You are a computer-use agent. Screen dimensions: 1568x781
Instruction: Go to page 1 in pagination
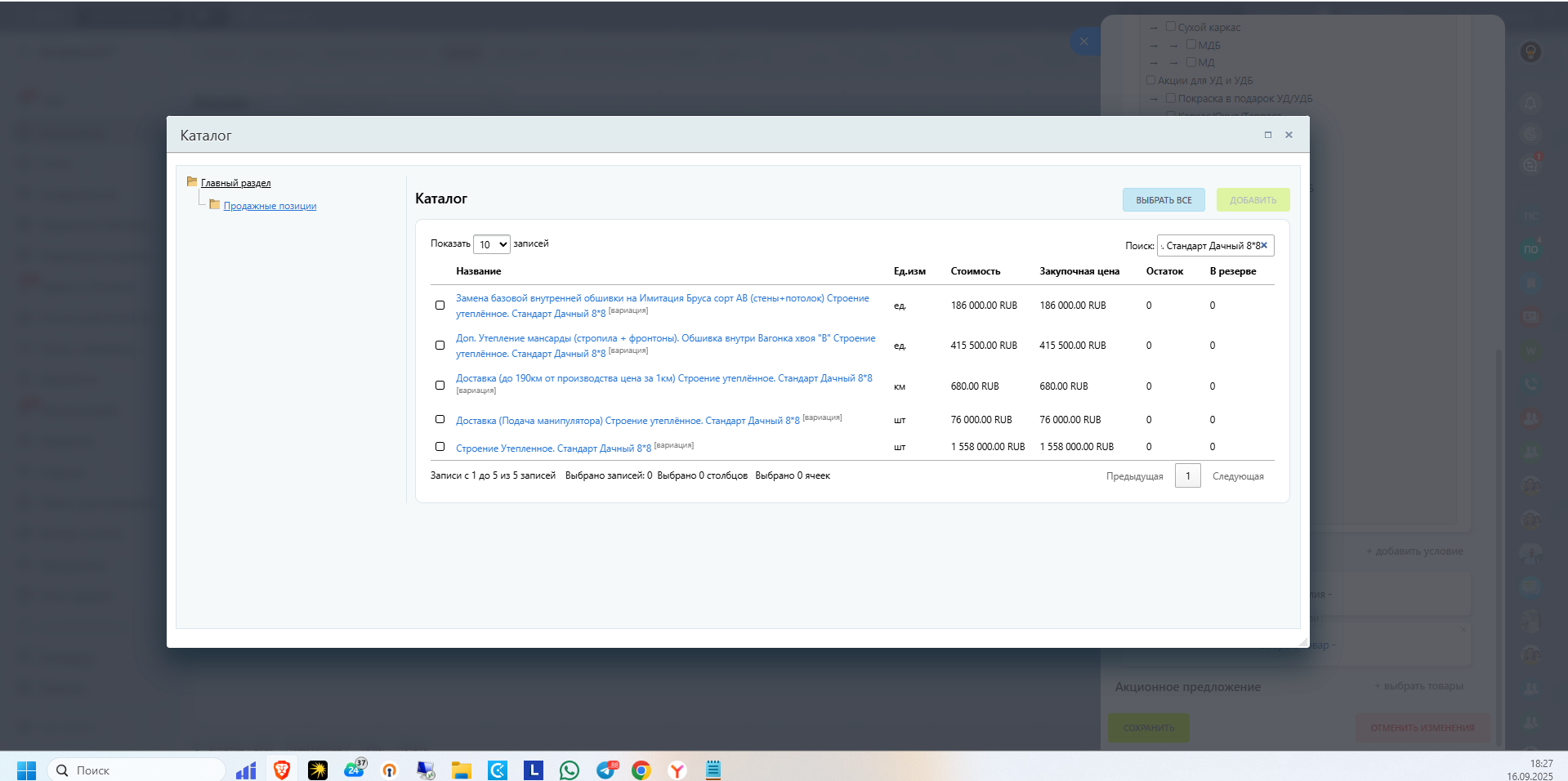[1187, 475]
